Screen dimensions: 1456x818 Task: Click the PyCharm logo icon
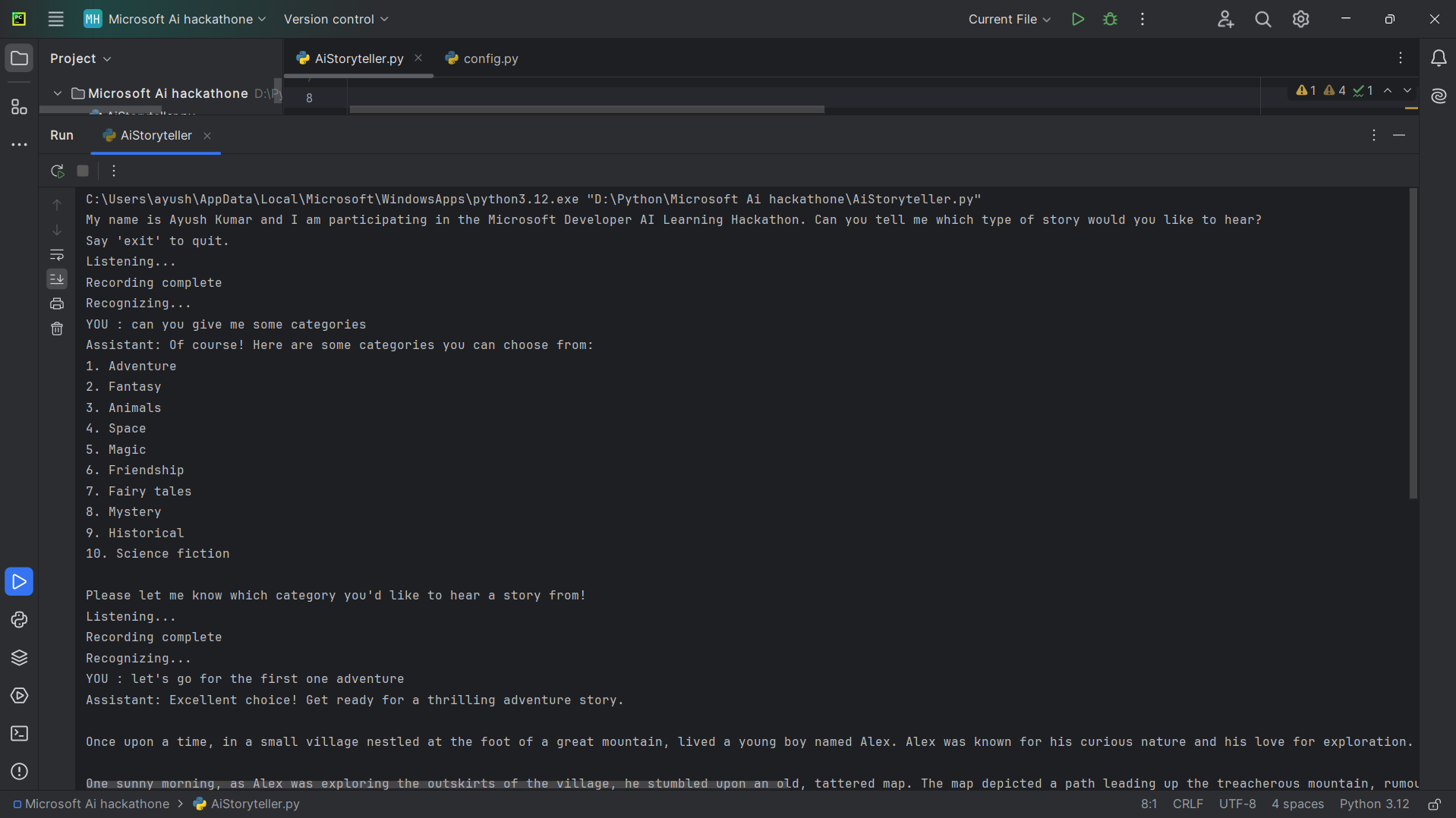pos(19,19)
